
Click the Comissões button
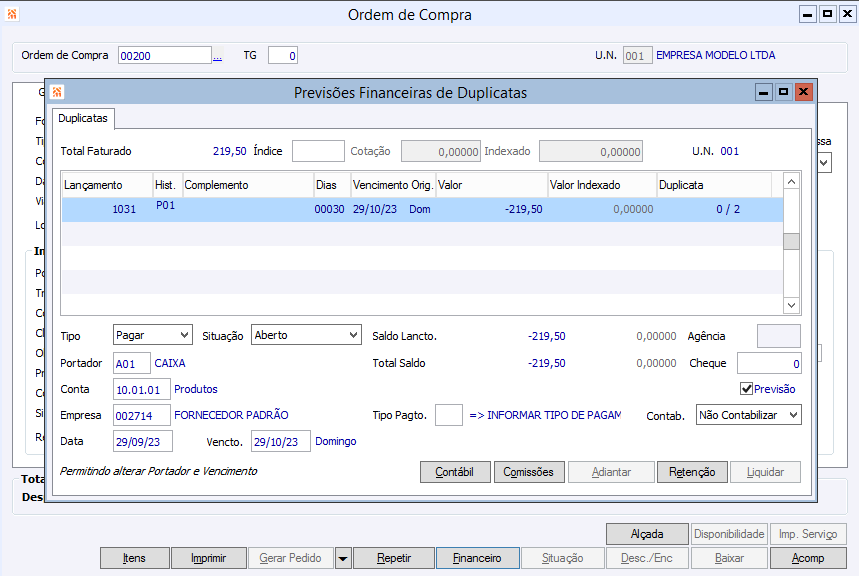tap(530, 472)
